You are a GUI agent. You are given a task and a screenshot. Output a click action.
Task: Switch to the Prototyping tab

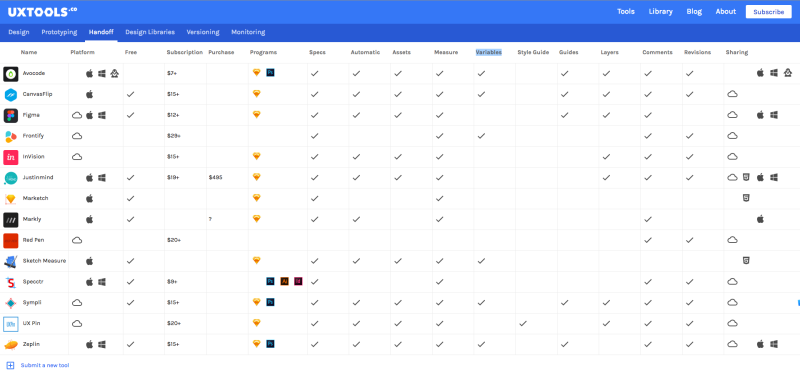point(59,32)
